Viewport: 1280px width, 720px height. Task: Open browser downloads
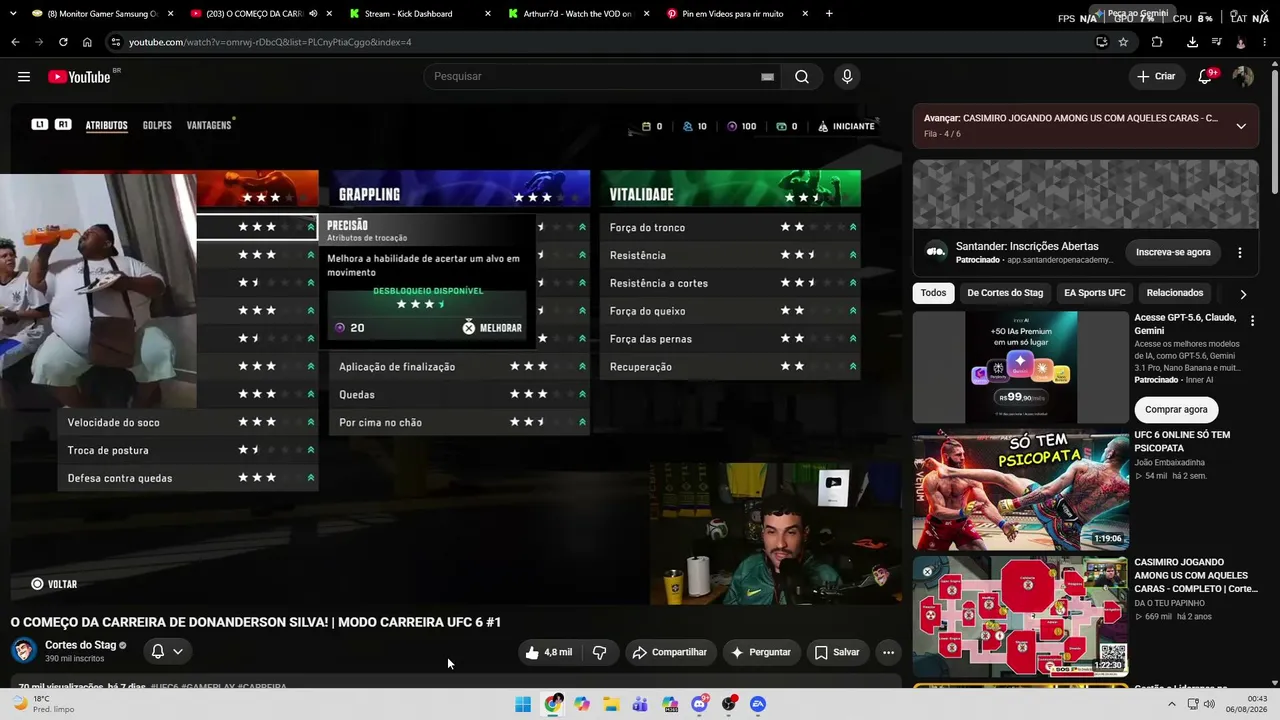pos(1192,42)
